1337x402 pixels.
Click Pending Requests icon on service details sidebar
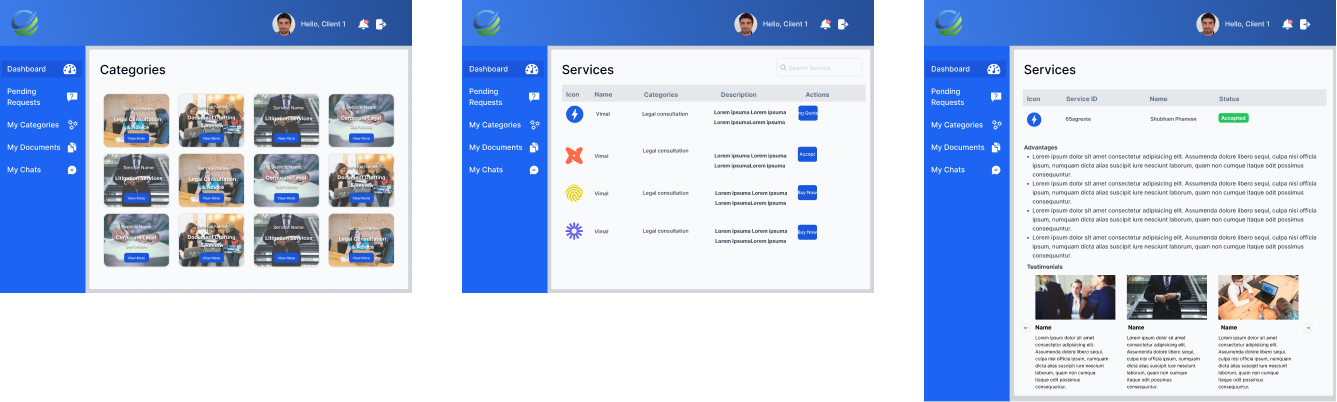point(996,97)
